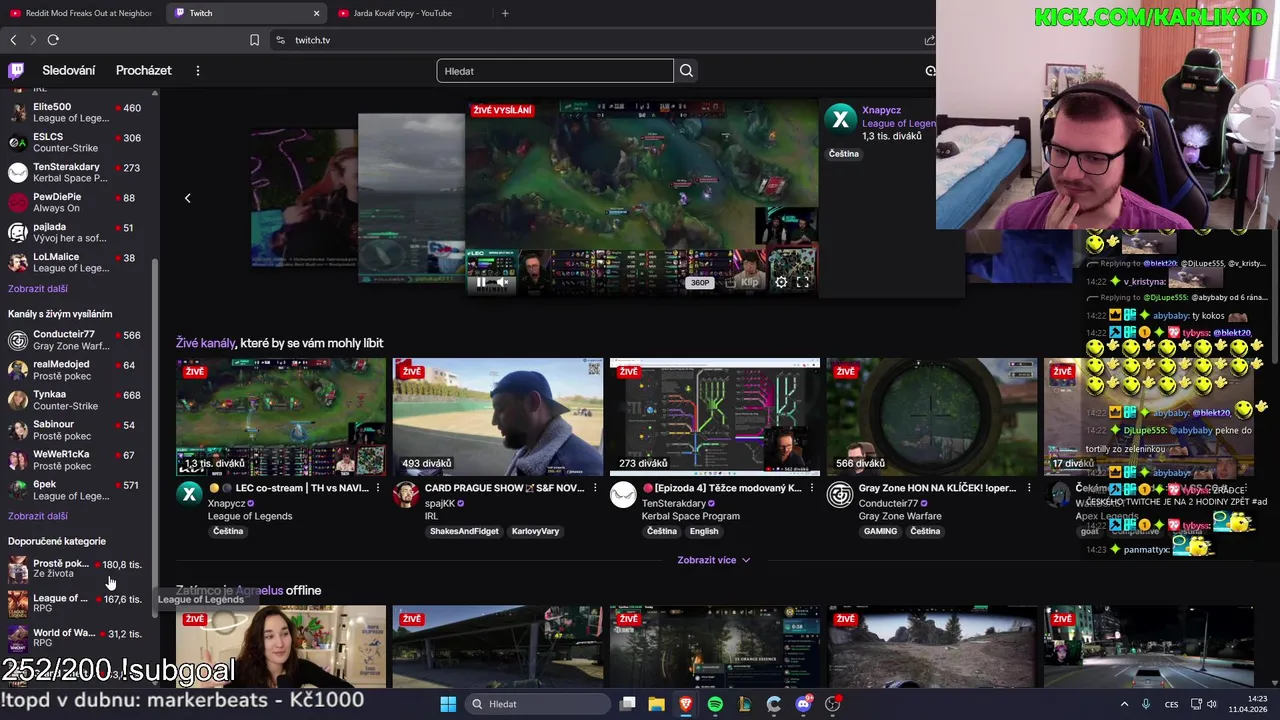Open Elite500 channel in sidebar
The width and height of the screenshot is (1280, 720).
pos(75,112)
